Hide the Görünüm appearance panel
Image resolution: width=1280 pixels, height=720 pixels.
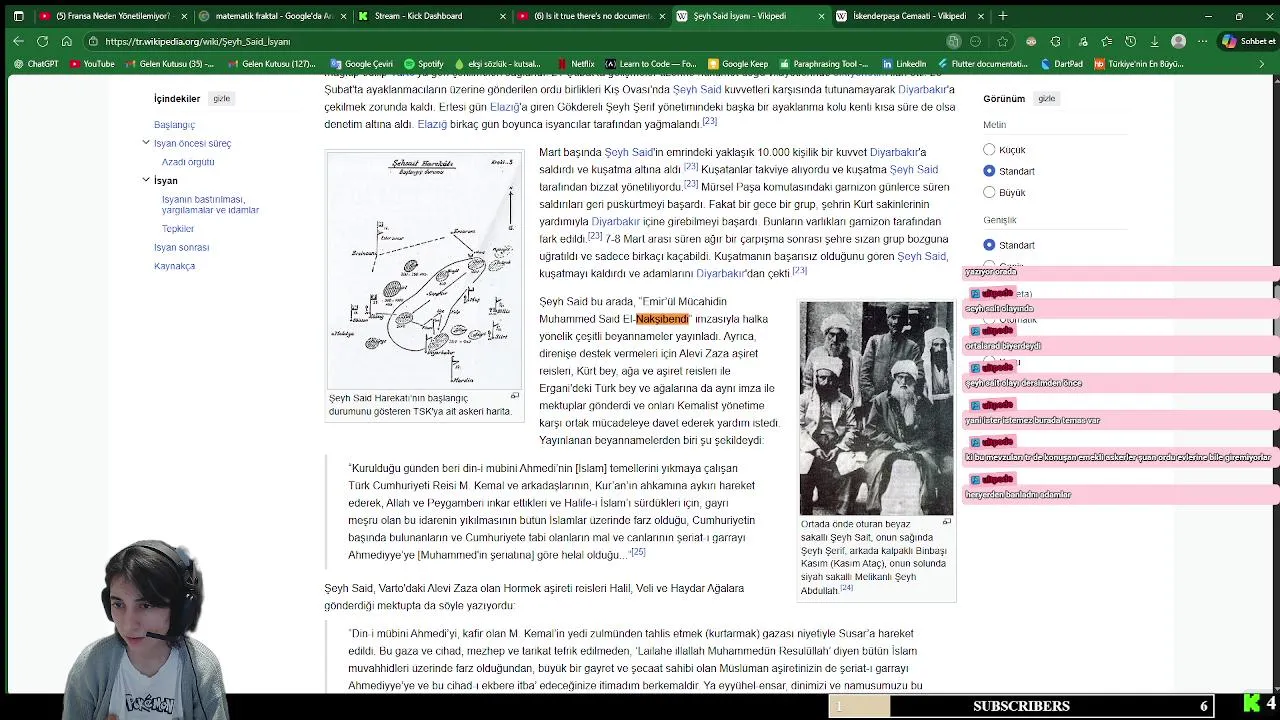tap(1046, 99)
